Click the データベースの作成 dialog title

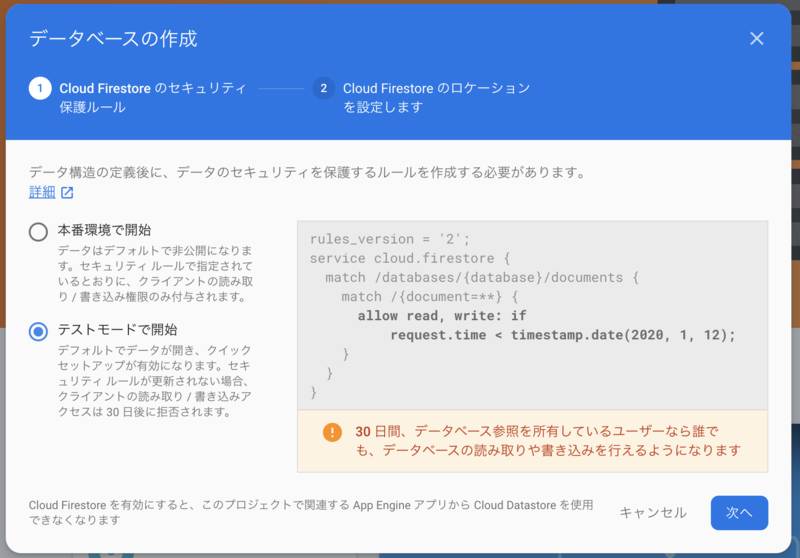coord(113,39)
